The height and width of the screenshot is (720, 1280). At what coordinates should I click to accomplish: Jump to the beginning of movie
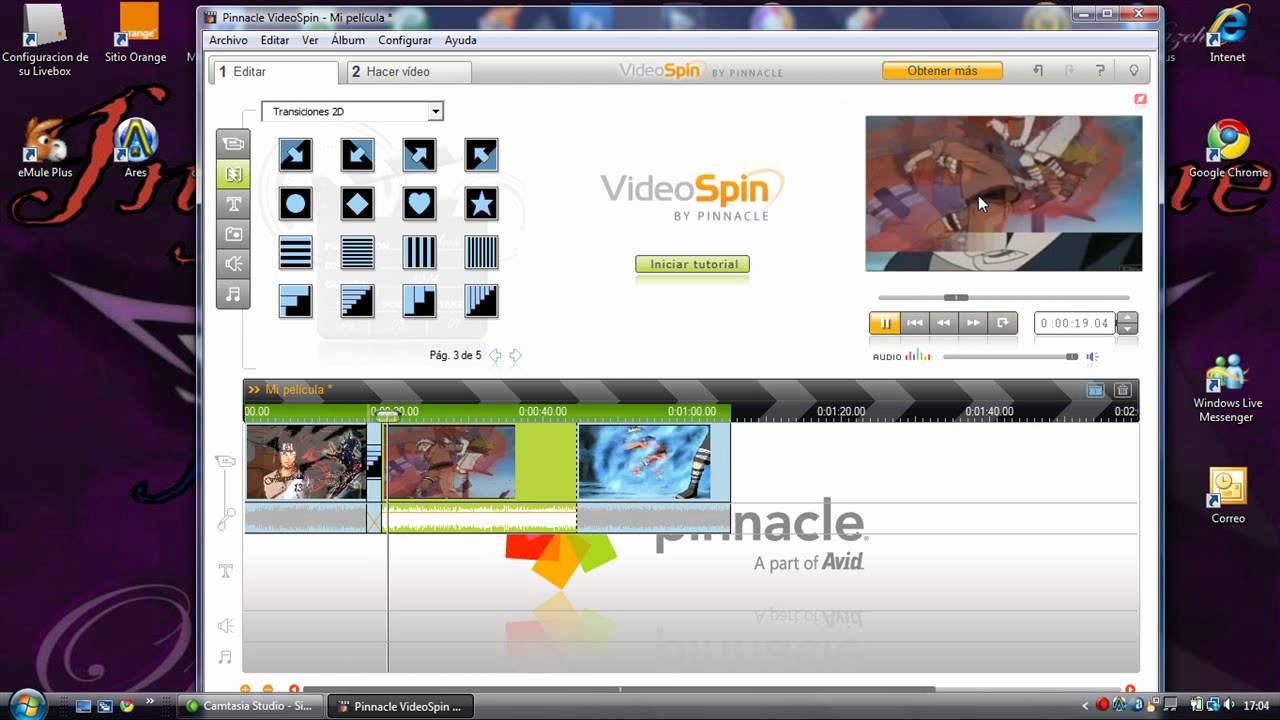pos(915,323)
